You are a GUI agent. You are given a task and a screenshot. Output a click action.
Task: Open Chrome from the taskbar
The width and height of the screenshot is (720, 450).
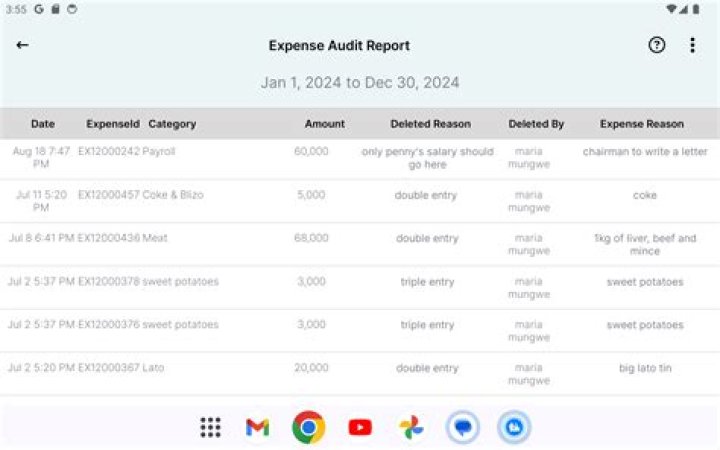[x=308, y=427]
